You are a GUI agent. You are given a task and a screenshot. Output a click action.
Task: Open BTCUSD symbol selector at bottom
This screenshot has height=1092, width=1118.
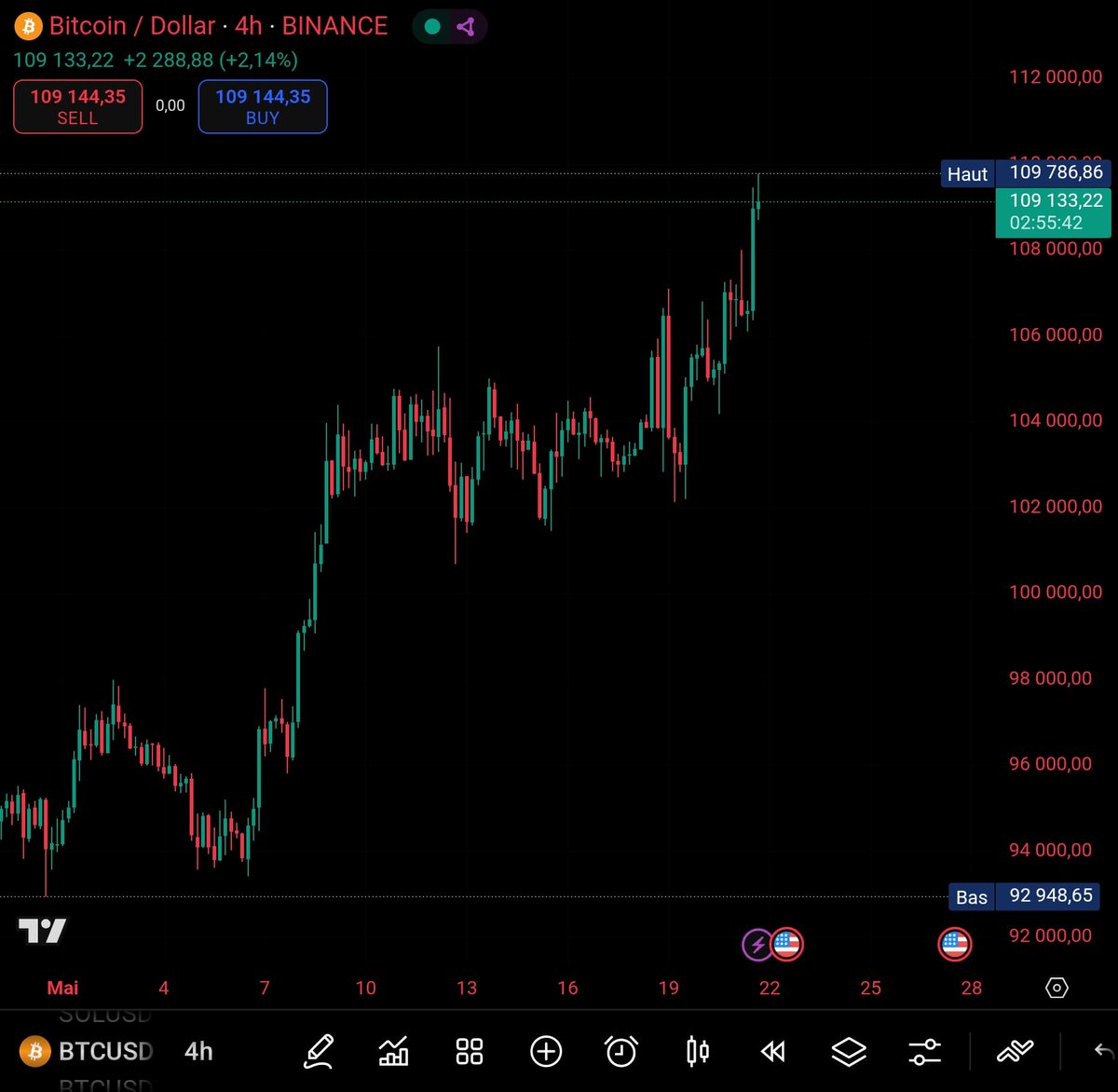click(88, 1052)
